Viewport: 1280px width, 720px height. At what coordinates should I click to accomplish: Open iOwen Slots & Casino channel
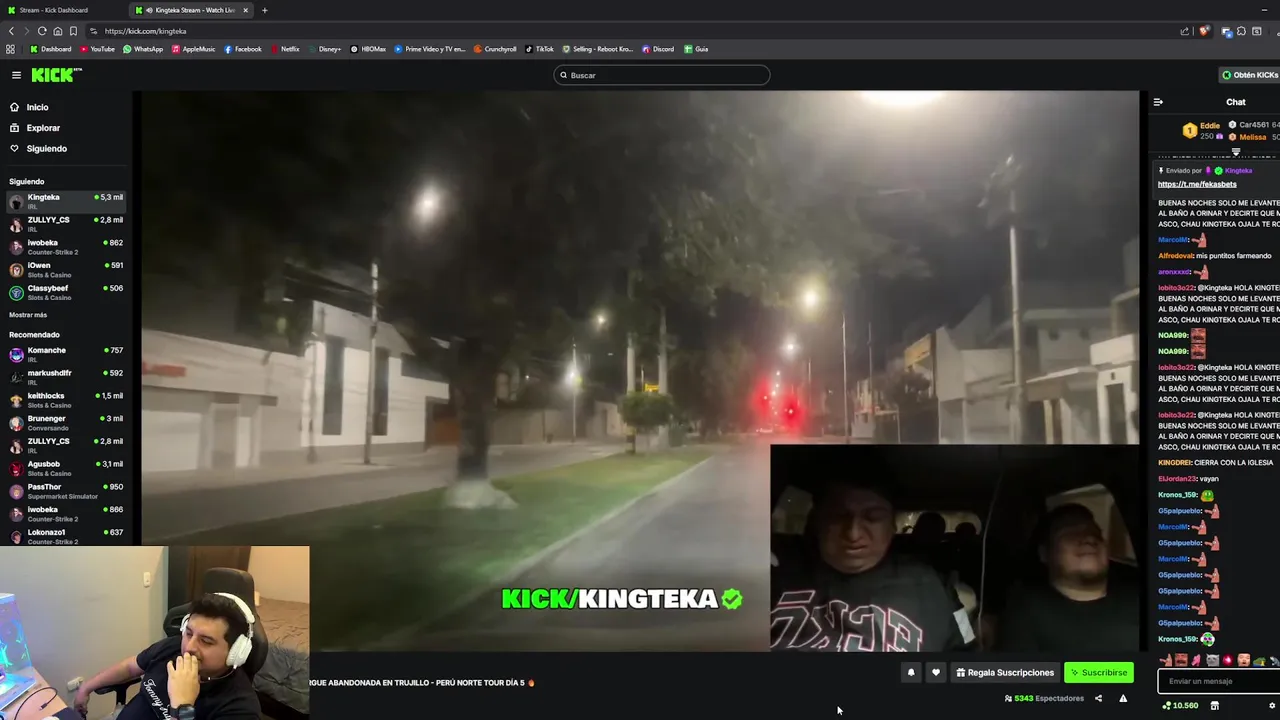click(x=66, y=270)
